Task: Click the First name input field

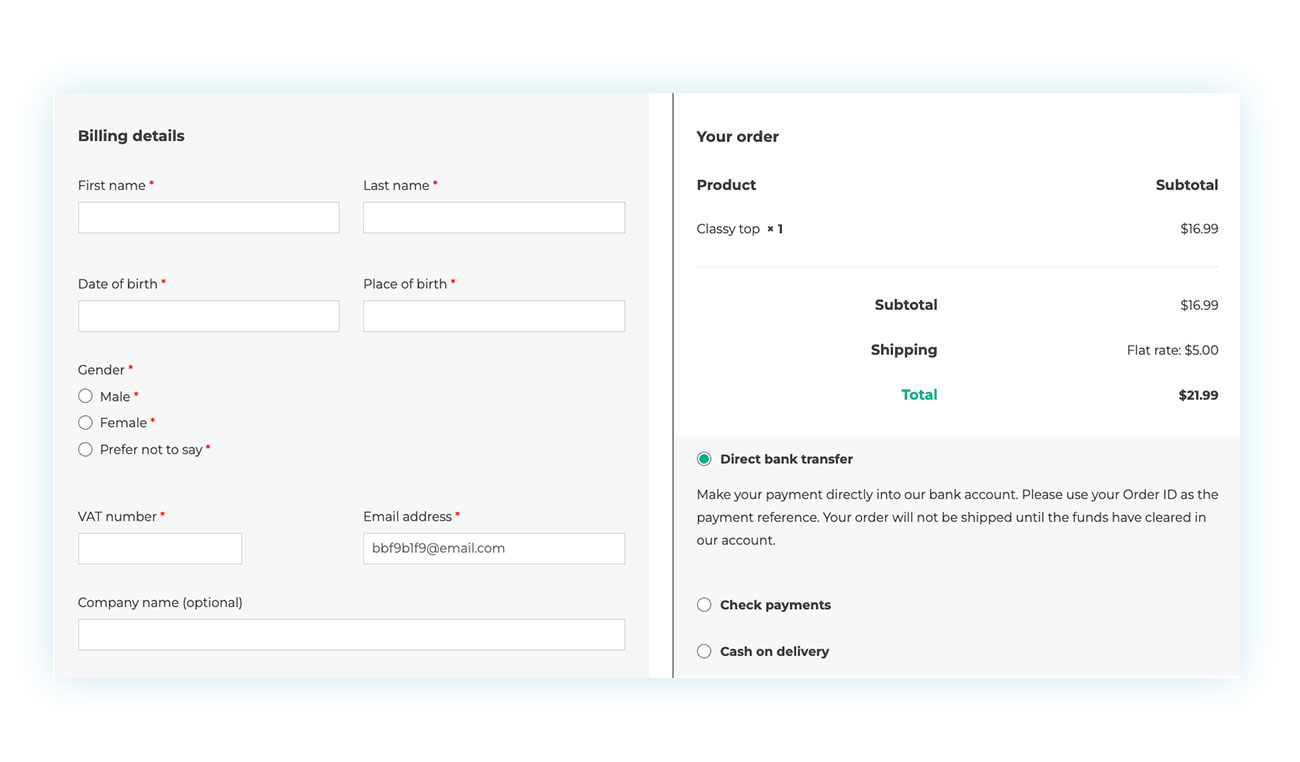Action: click(208, 217)
